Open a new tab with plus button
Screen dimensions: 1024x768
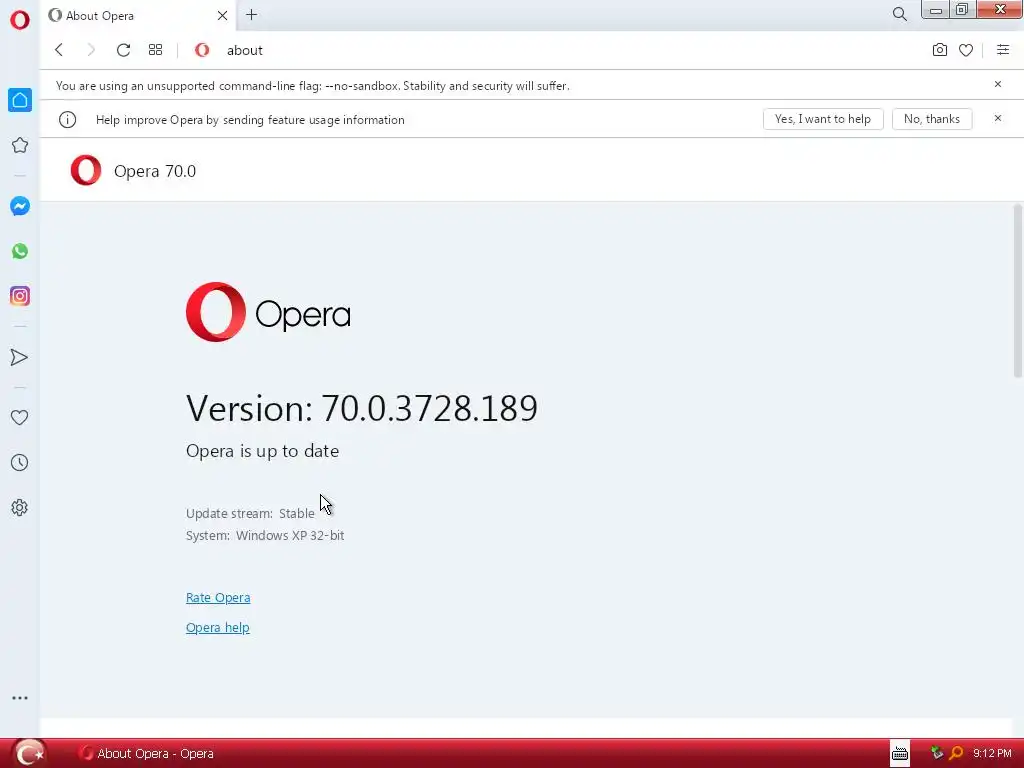click(251, 15)
